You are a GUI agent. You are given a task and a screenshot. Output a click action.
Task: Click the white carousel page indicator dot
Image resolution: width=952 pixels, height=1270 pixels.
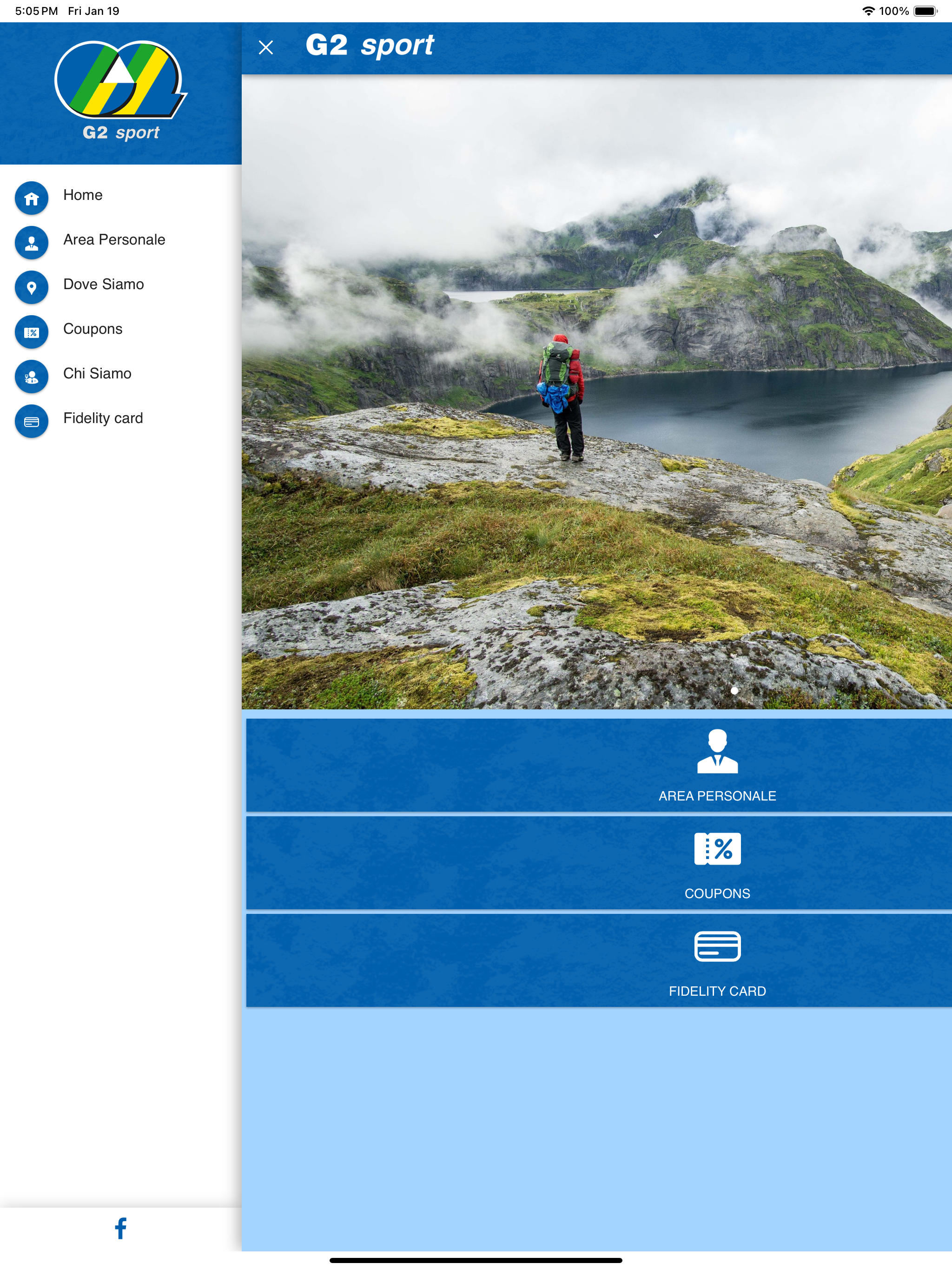coord(734,691)
